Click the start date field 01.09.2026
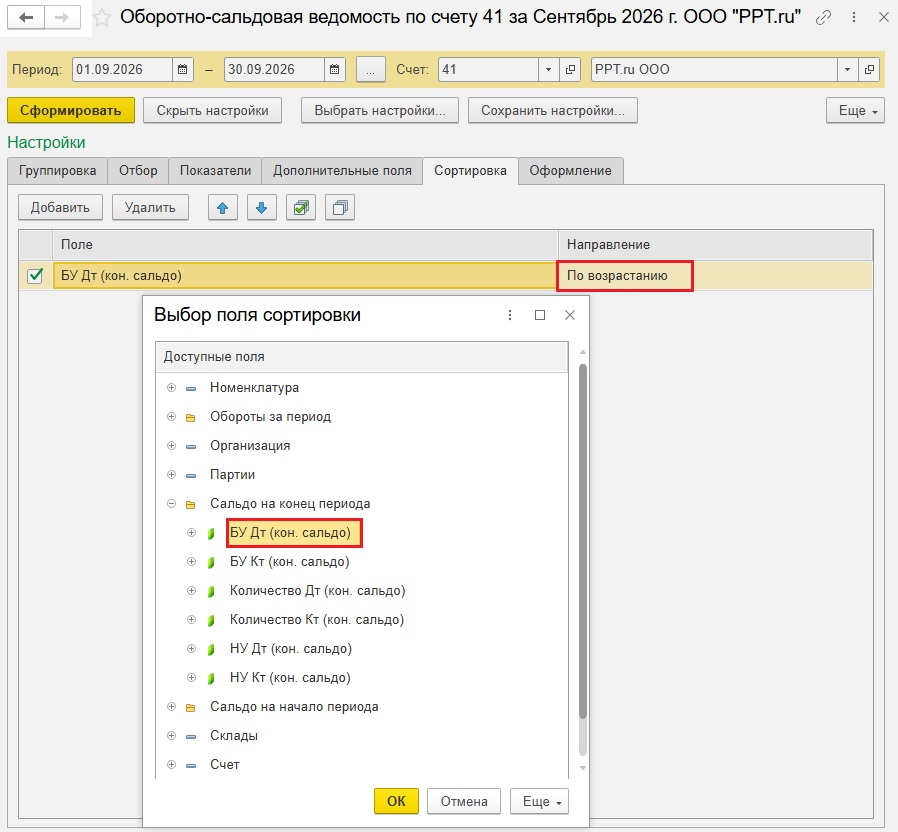This screenshot has height=832, width=898. [122, 69]
